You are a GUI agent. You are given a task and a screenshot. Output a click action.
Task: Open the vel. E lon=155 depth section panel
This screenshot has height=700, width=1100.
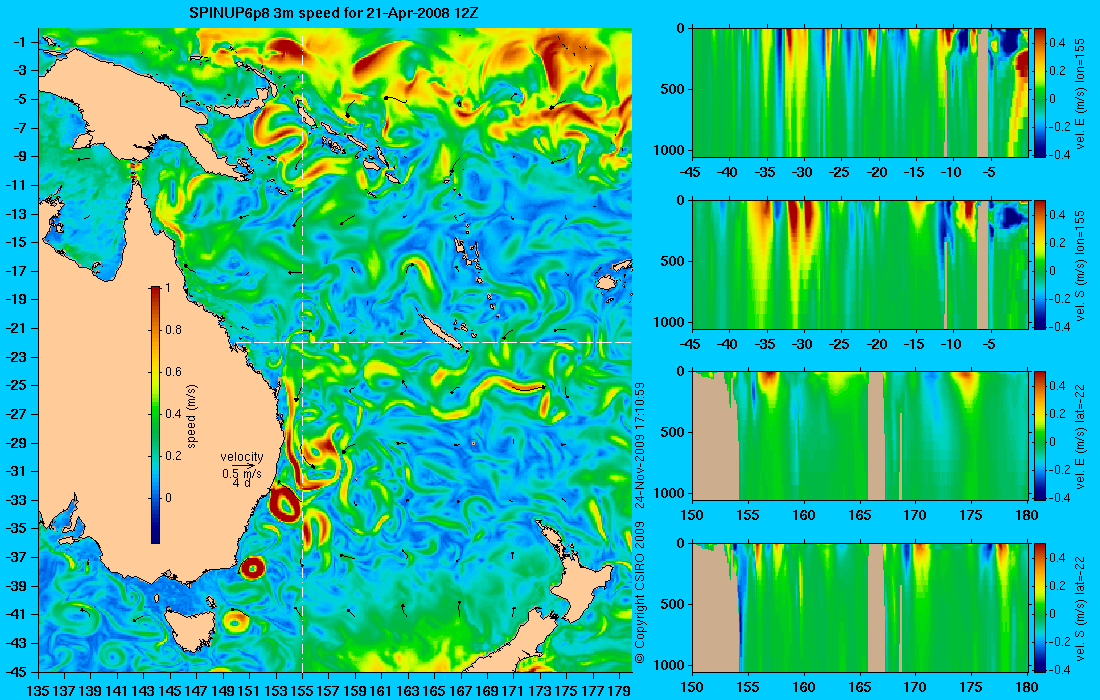coord(859,93)
